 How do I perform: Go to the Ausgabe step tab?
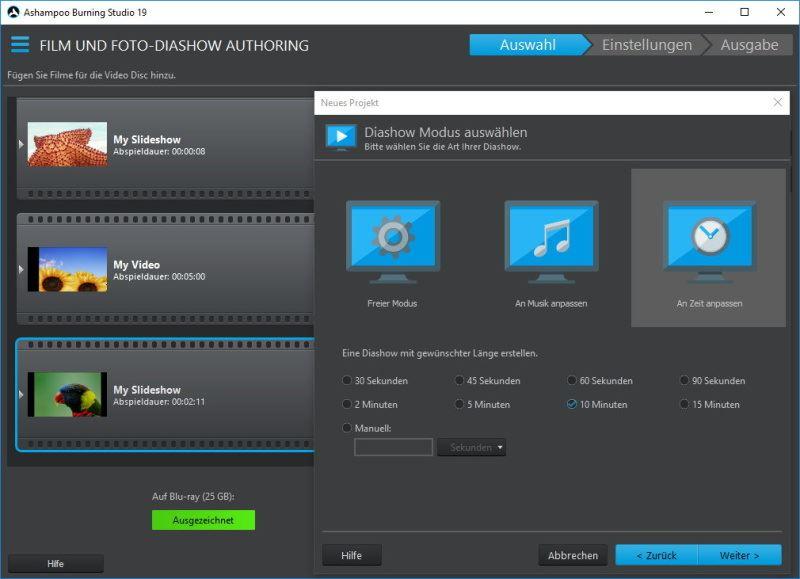tap(749, 45)
